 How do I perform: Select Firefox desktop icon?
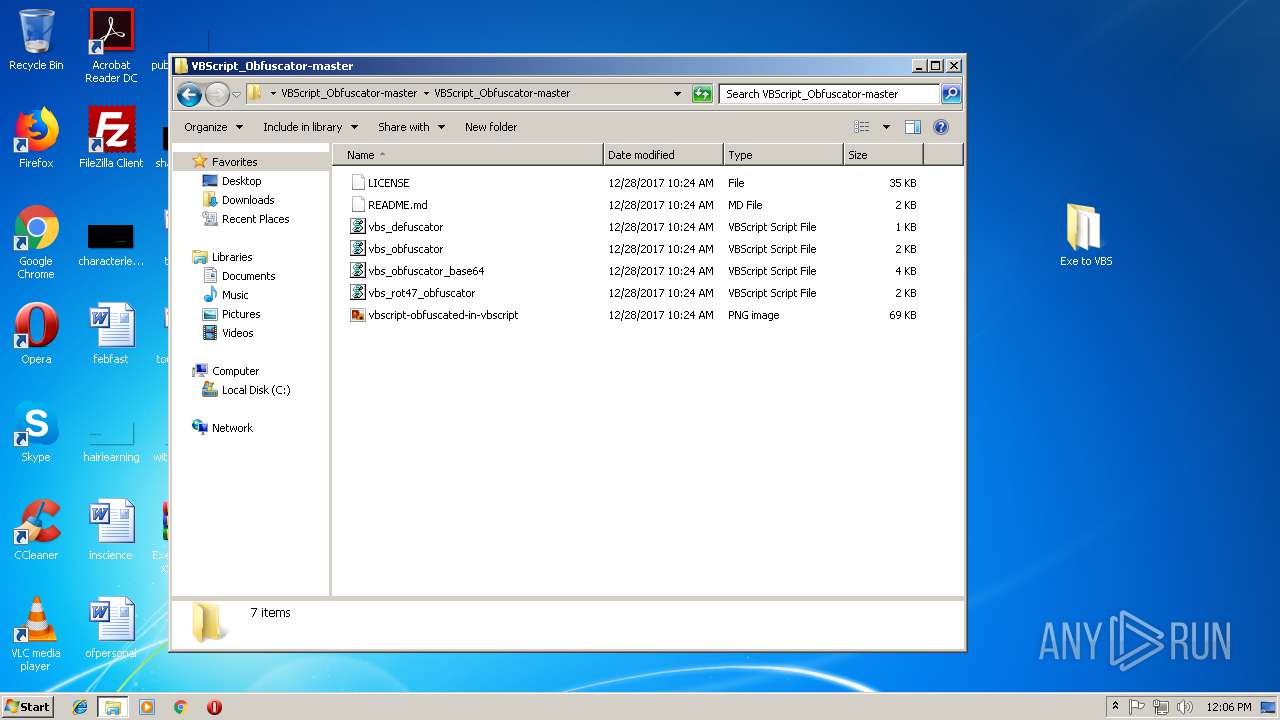(x=36, y=138)
